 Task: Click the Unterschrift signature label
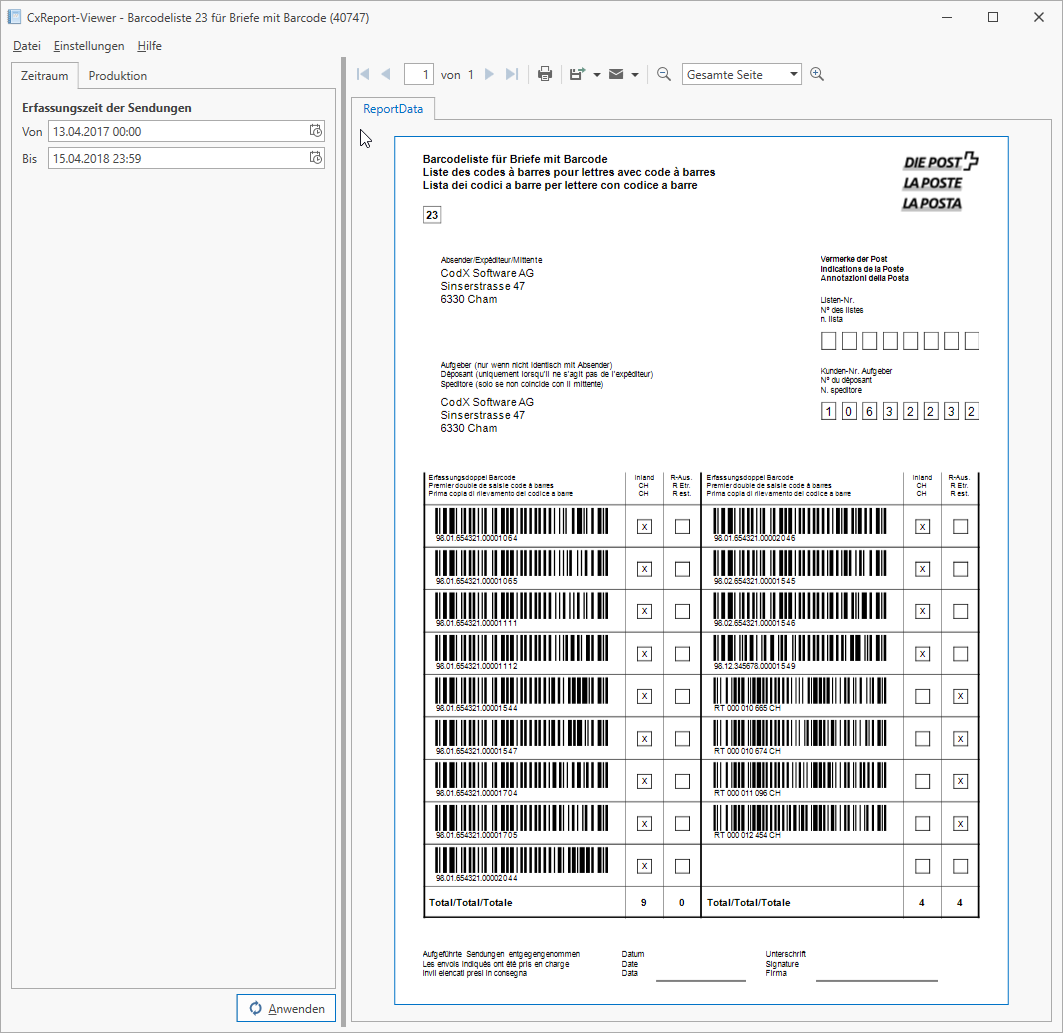(x=786, y=954)
